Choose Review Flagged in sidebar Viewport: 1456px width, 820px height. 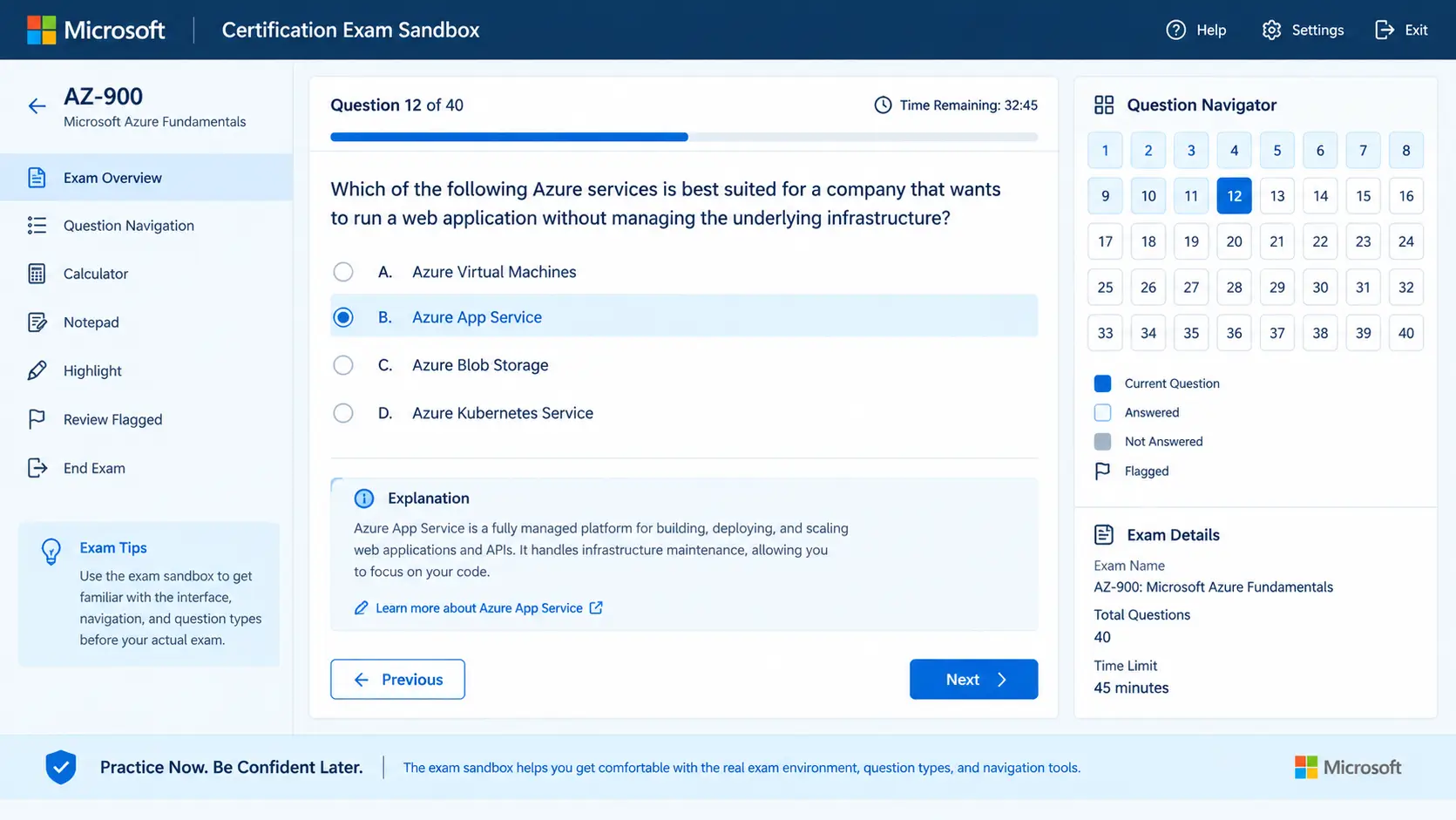point(146,419)
